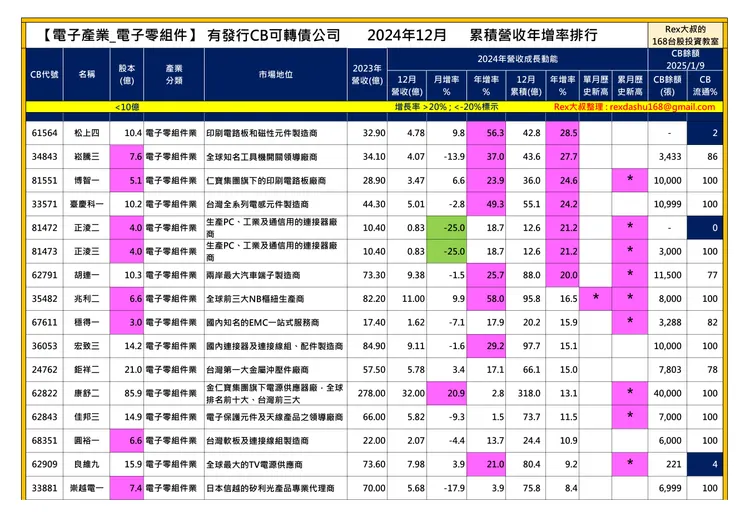Screen dimensions: 740x523
Task: Click the title text 累積營收年增率排行
Action: pyautogui.click(x=533, y=35)
